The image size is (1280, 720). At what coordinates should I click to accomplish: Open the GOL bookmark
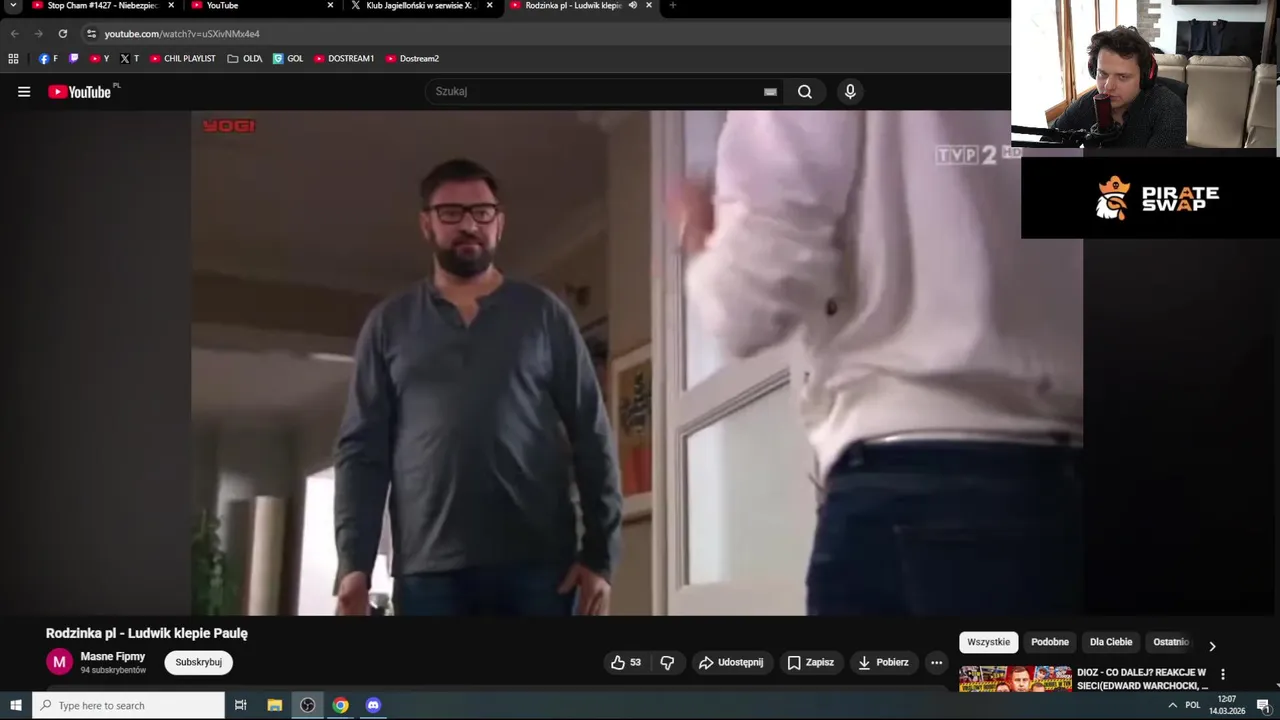pyautogui.click(x=288, y=58)
